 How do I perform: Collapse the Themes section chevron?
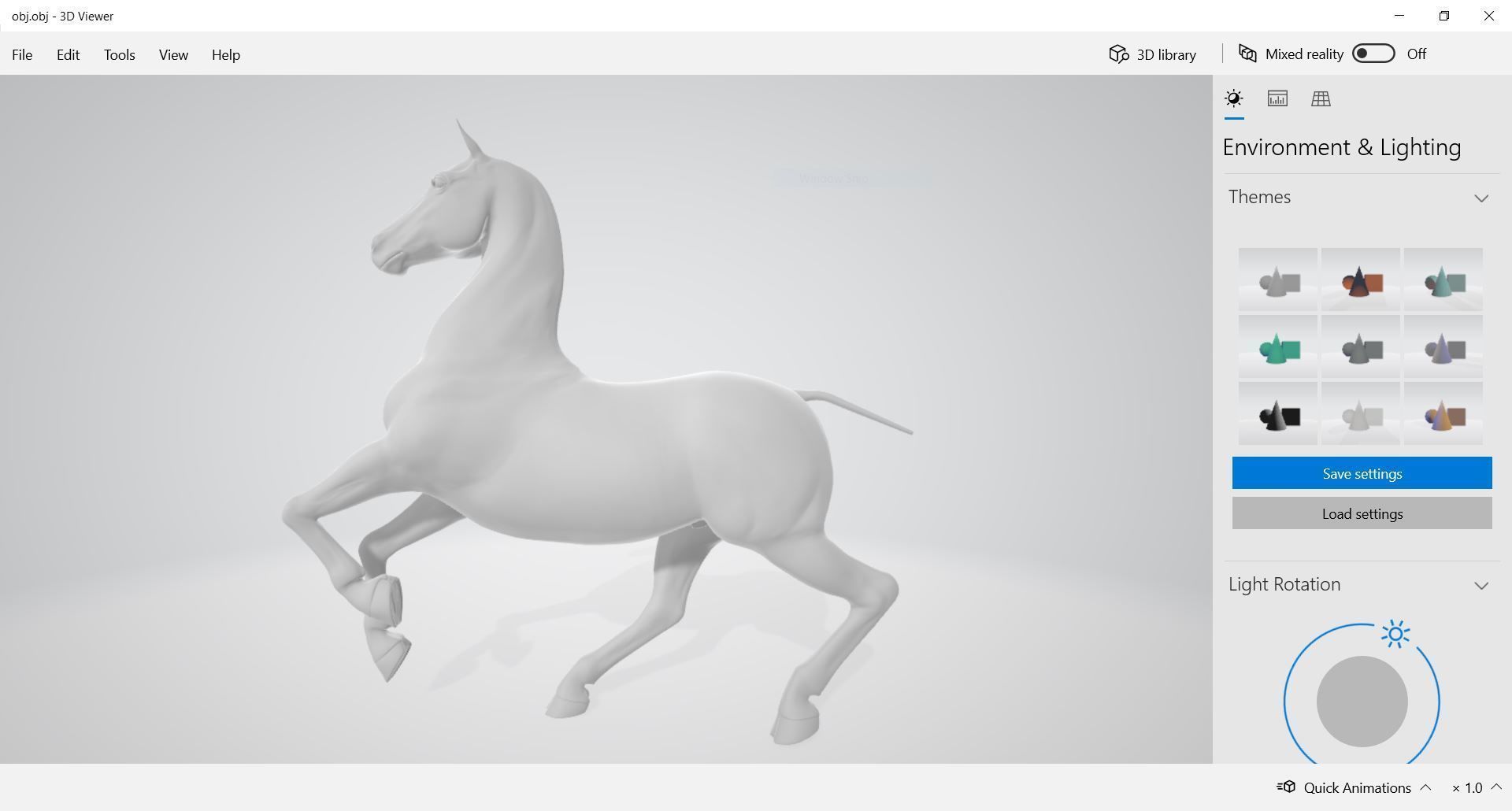1481,198
